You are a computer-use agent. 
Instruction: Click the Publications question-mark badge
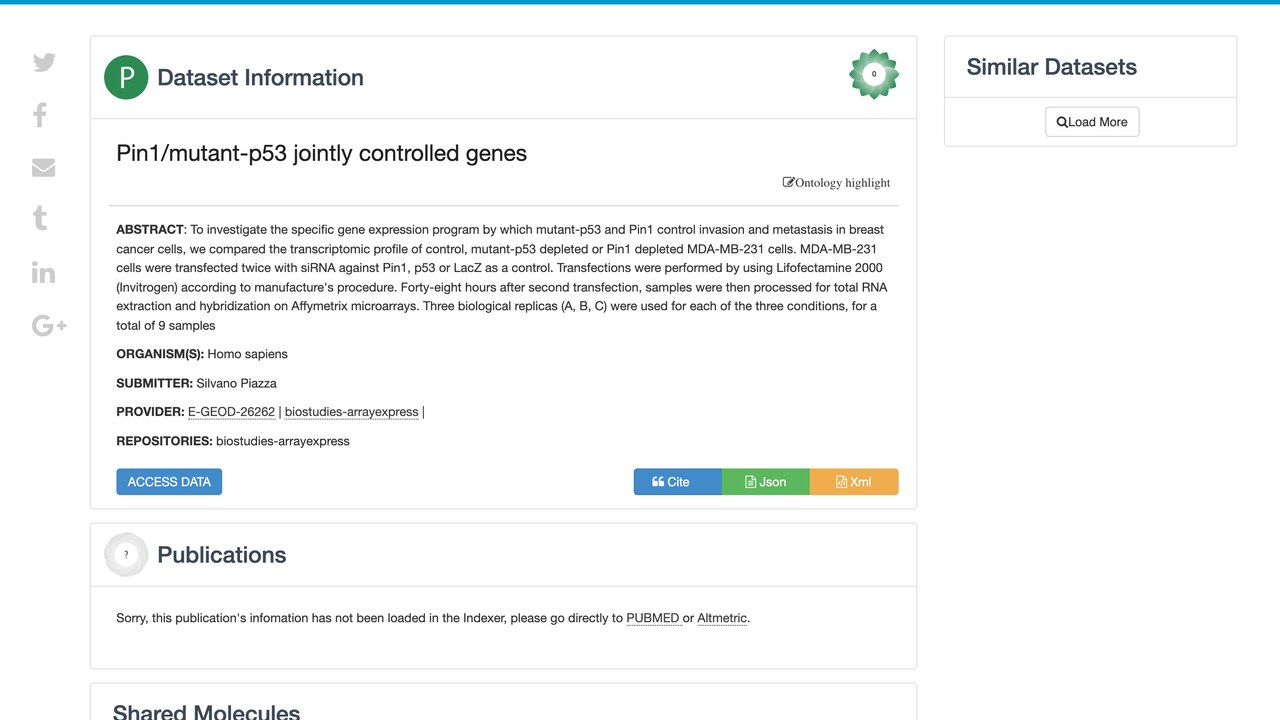coord(126,555)
